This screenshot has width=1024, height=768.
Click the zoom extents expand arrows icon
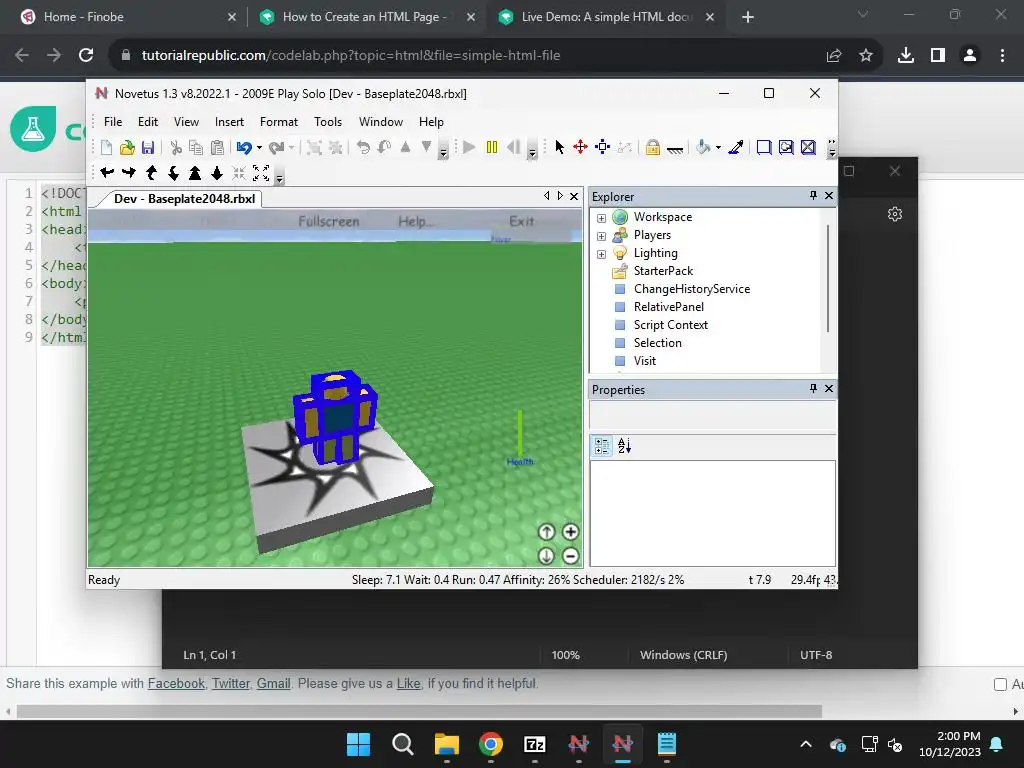tap(261, 173)
